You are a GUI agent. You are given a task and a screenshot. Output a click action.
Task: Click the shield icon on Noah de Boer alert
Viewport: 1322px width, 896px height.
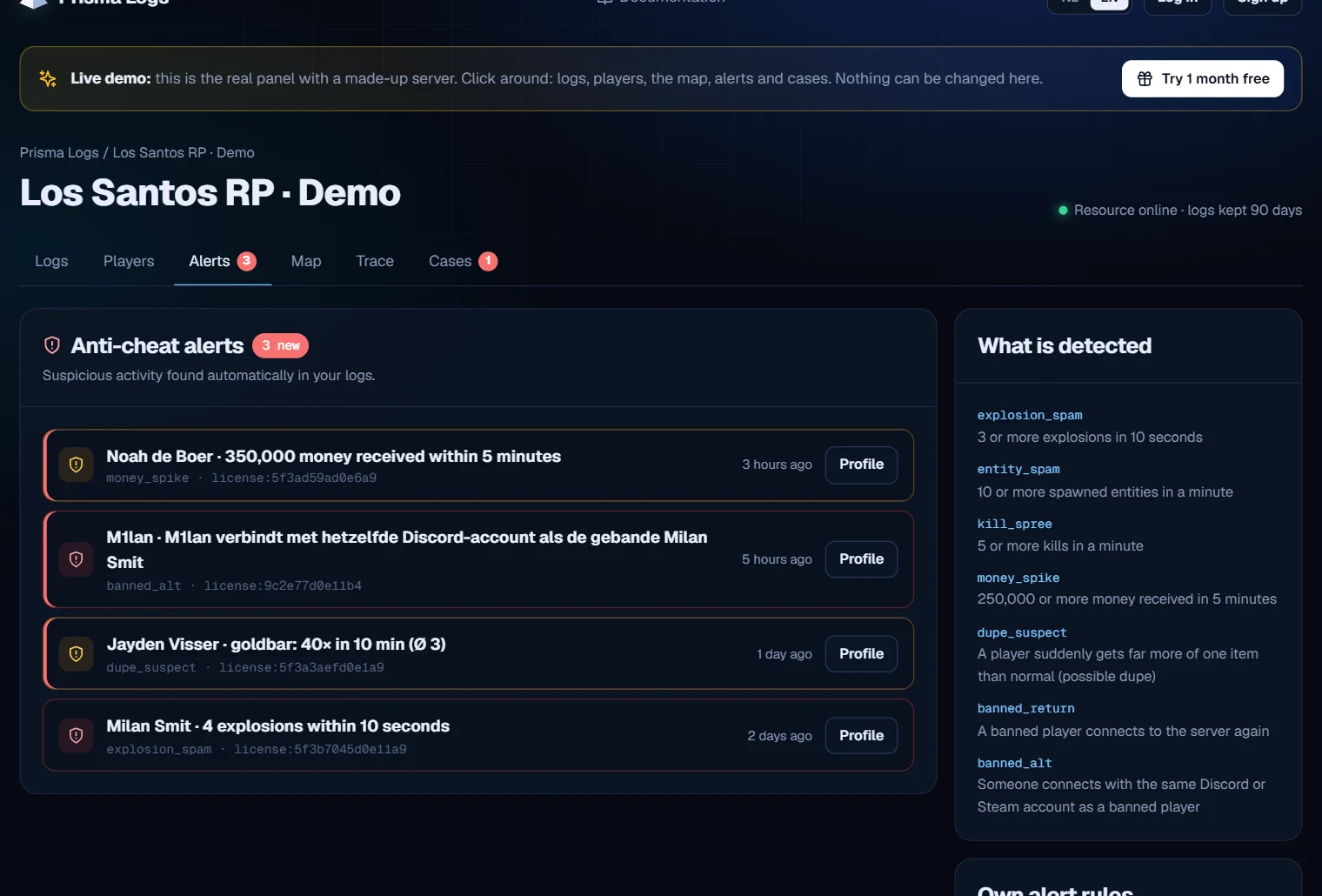tap(76, 465)
